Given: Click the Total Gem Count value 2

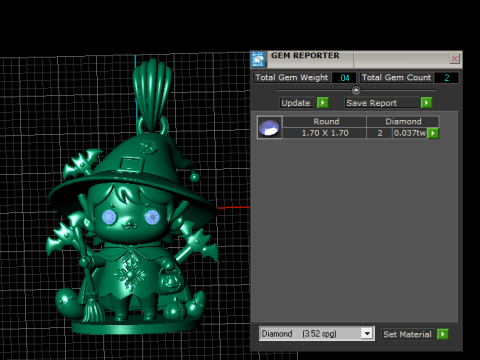Looking at the screenshot, I should coord(447,78).
